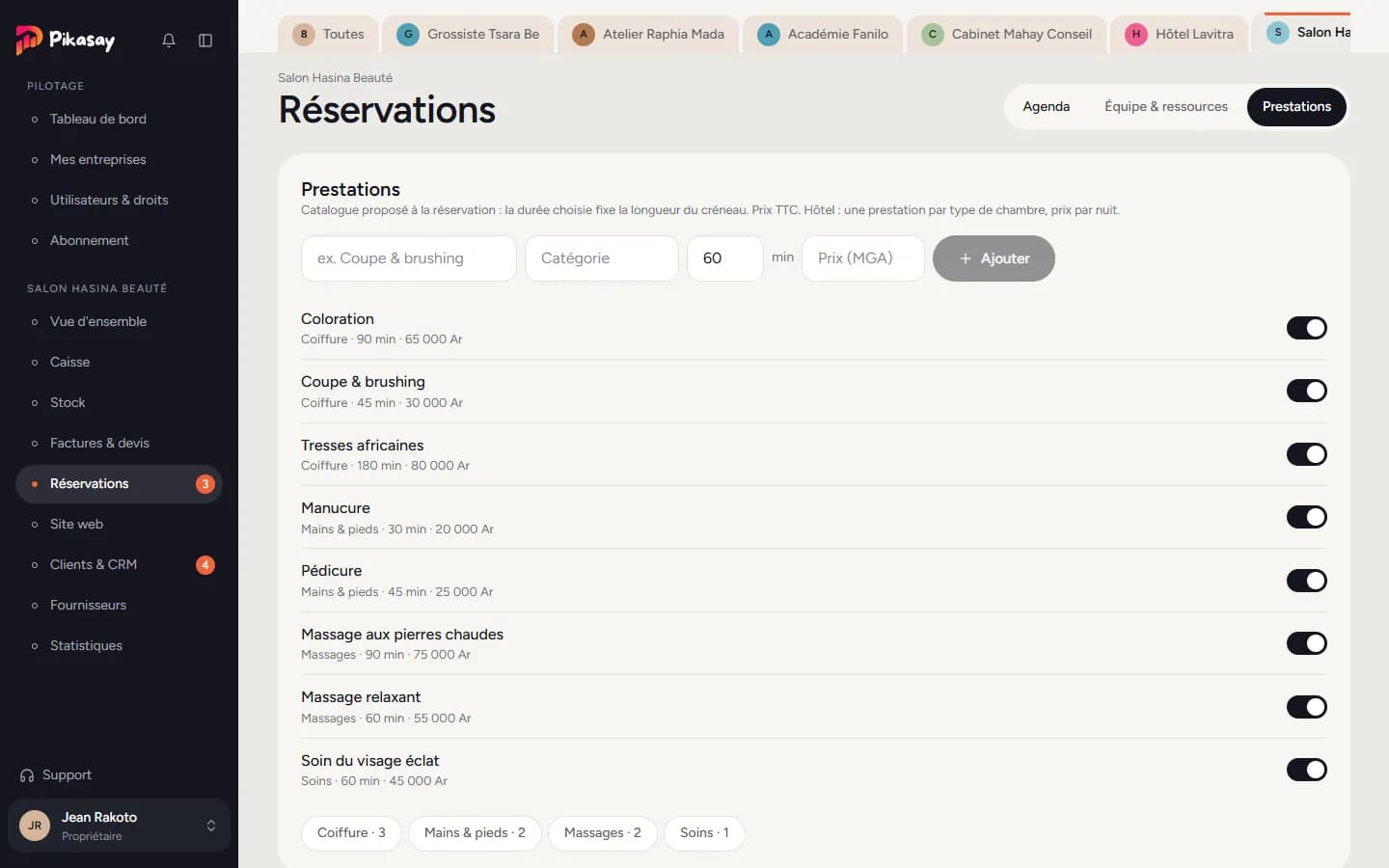Click the Cabinet Mahay Conseil avatar icon
The image size is (1389, 868).
[933, 35]
